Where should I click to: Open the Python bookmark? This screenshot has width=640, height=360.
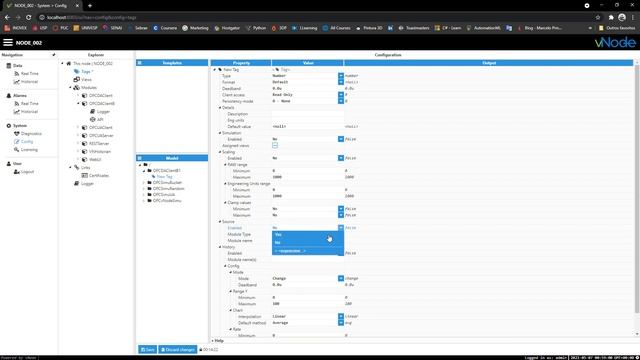tap(256, 28)
